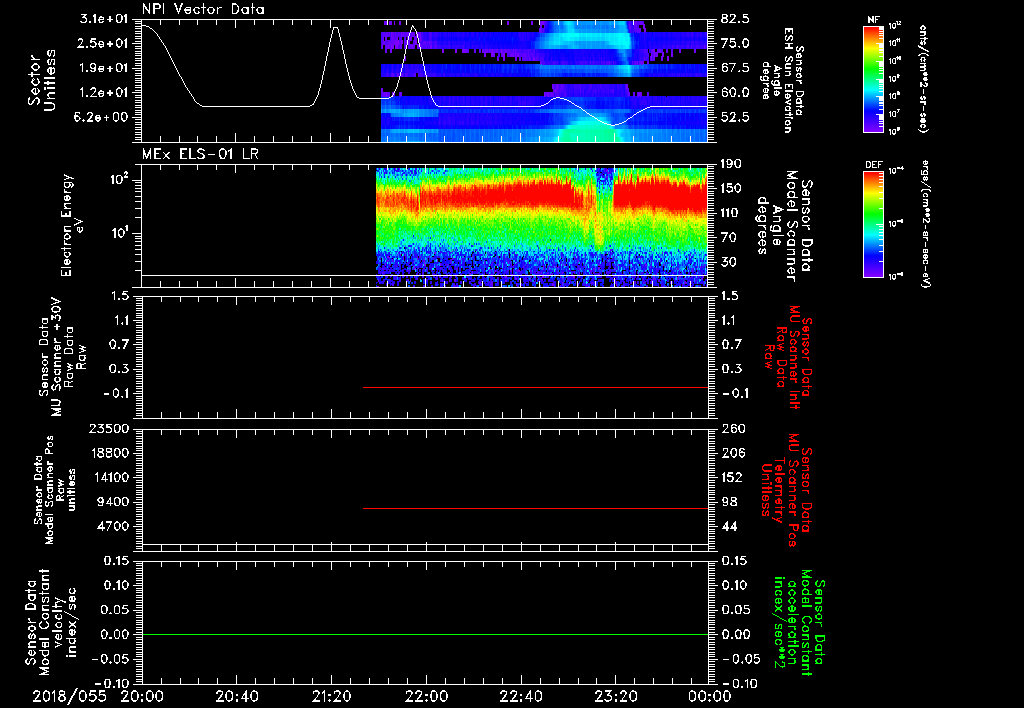1024x708 pixels.
Task: Click the 21:20 time axis label
Action: pyautogui.click(x=331, y=696)
